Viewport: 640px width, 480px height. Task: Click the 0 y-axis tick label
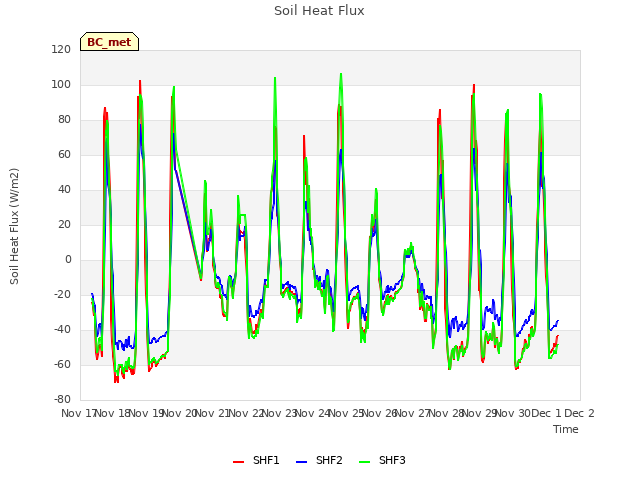click(x=68, y=260)
